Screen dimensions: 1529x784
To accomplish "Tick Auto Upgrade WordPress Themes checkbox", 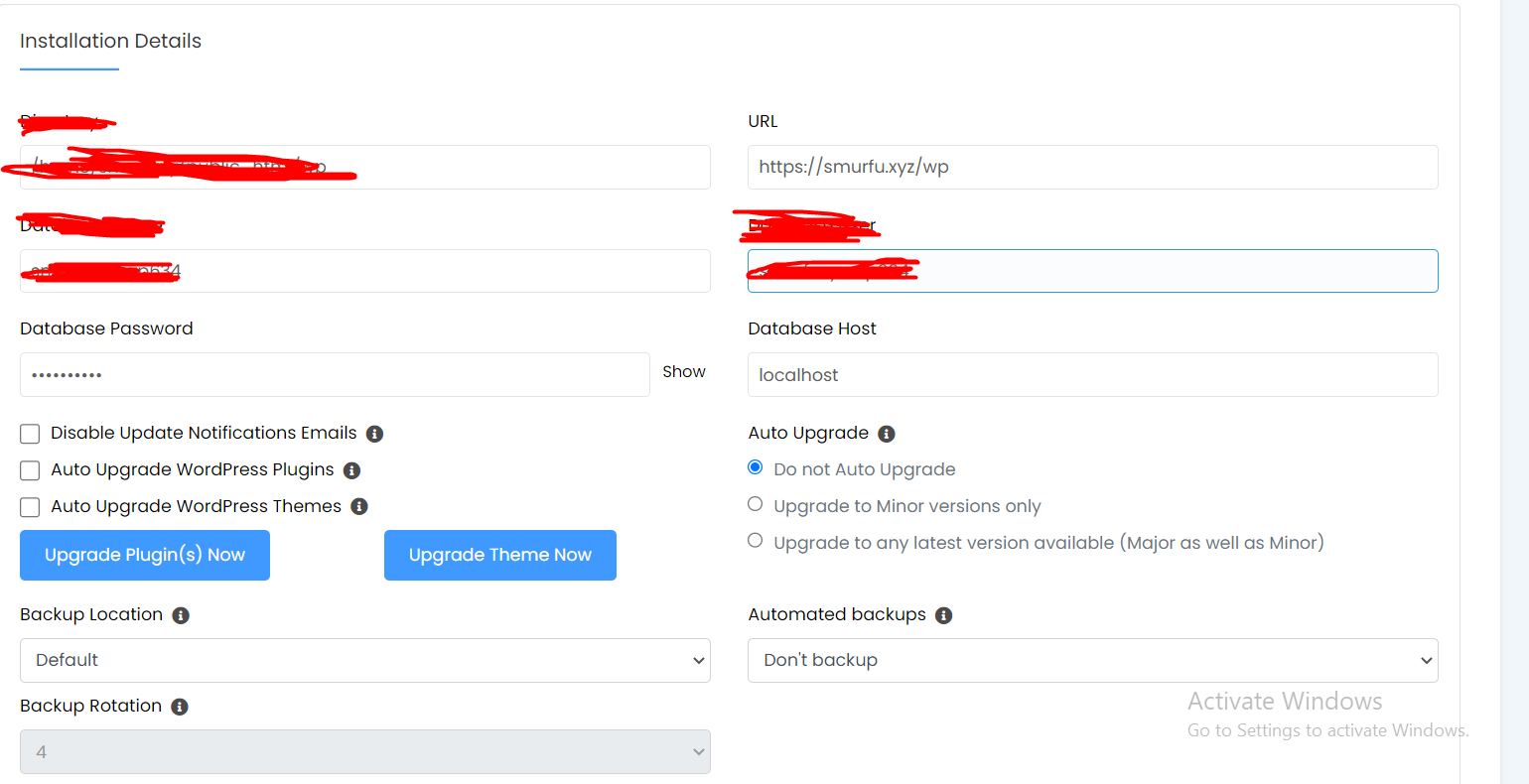I will tap(30, 507).
